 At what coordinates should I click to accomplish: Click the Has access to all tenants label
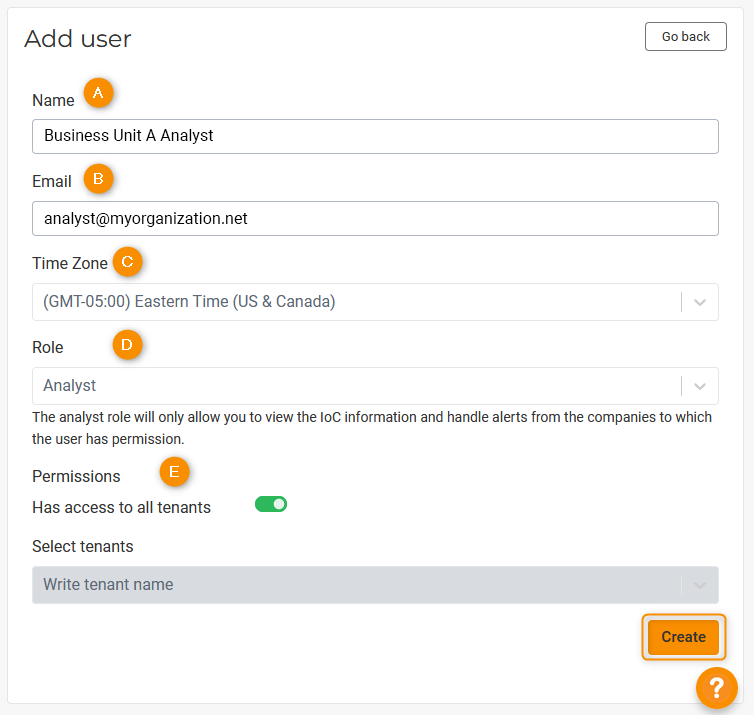coord(122,507)
